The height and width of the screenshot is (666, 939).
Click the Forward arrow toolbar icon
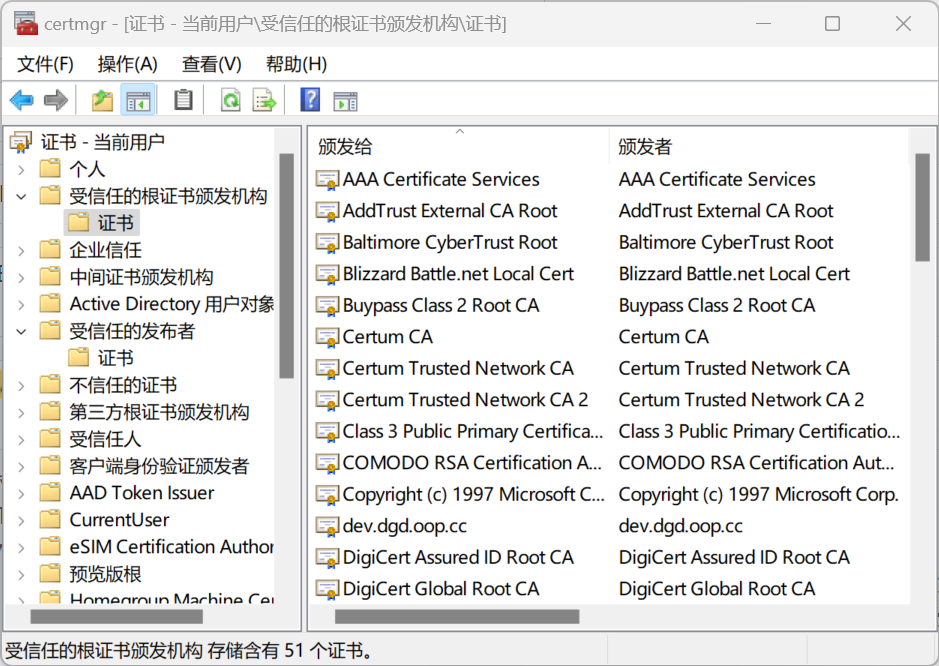[56, 100]
